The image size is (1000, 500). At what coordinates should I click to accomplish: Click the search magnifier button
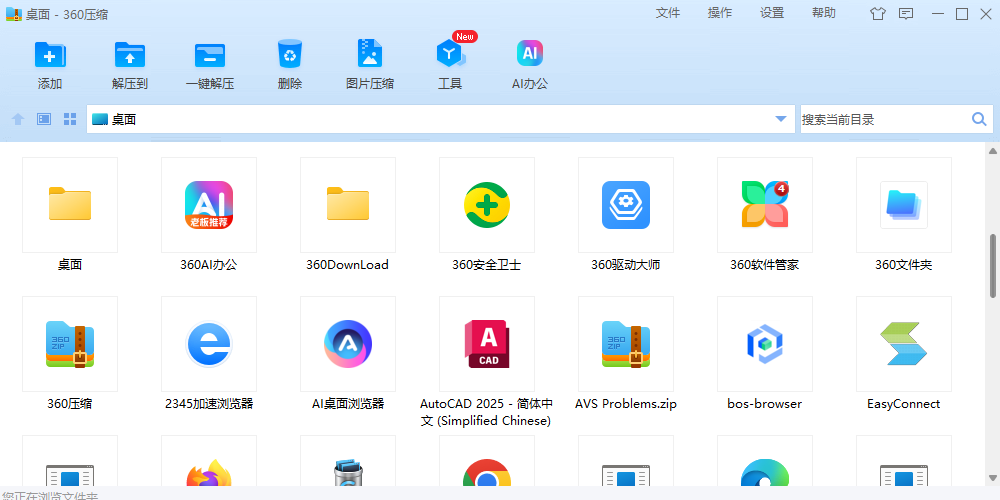[x=979, y=119]
